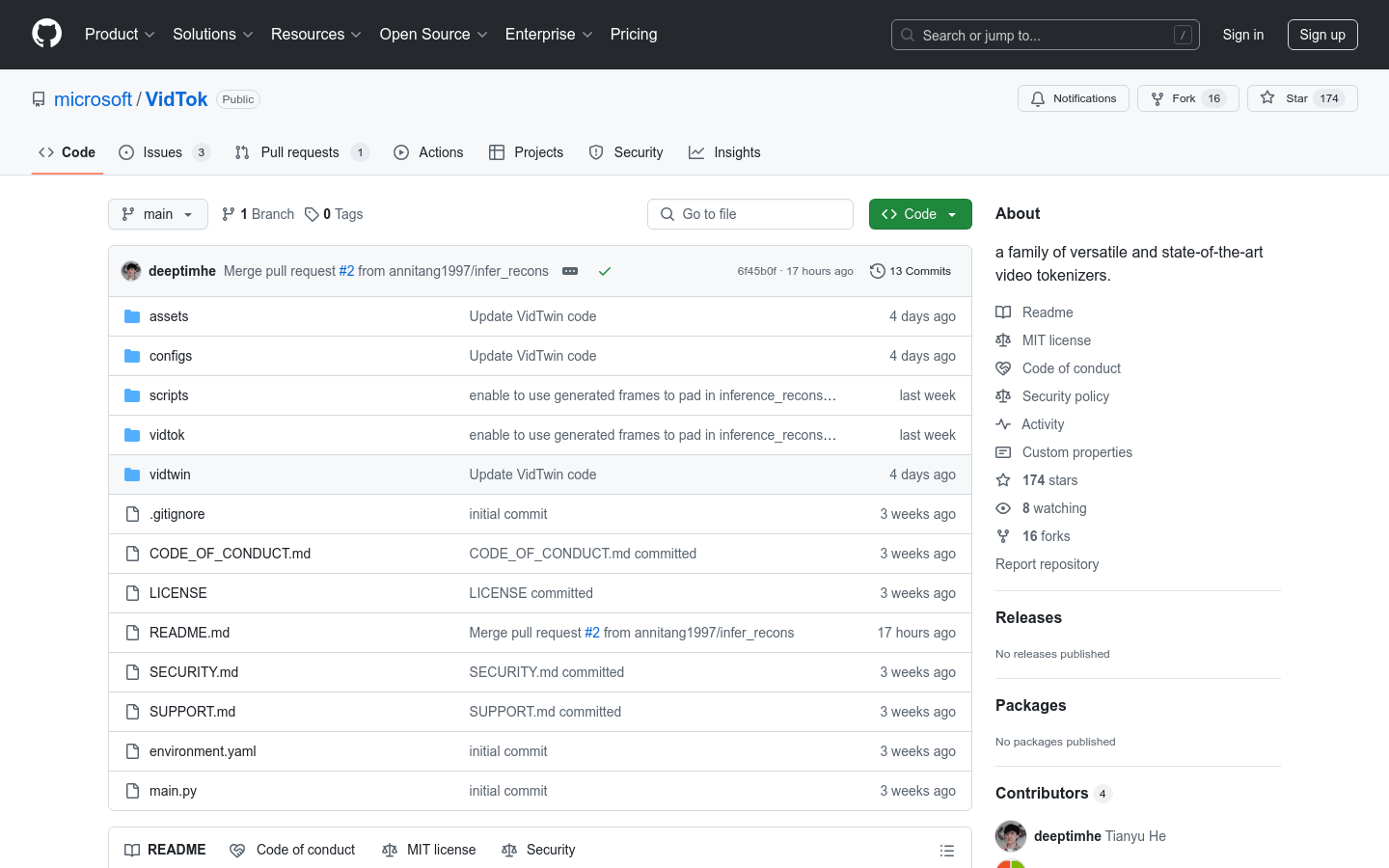Click the scale icon beside MIT license in About

1003,340
